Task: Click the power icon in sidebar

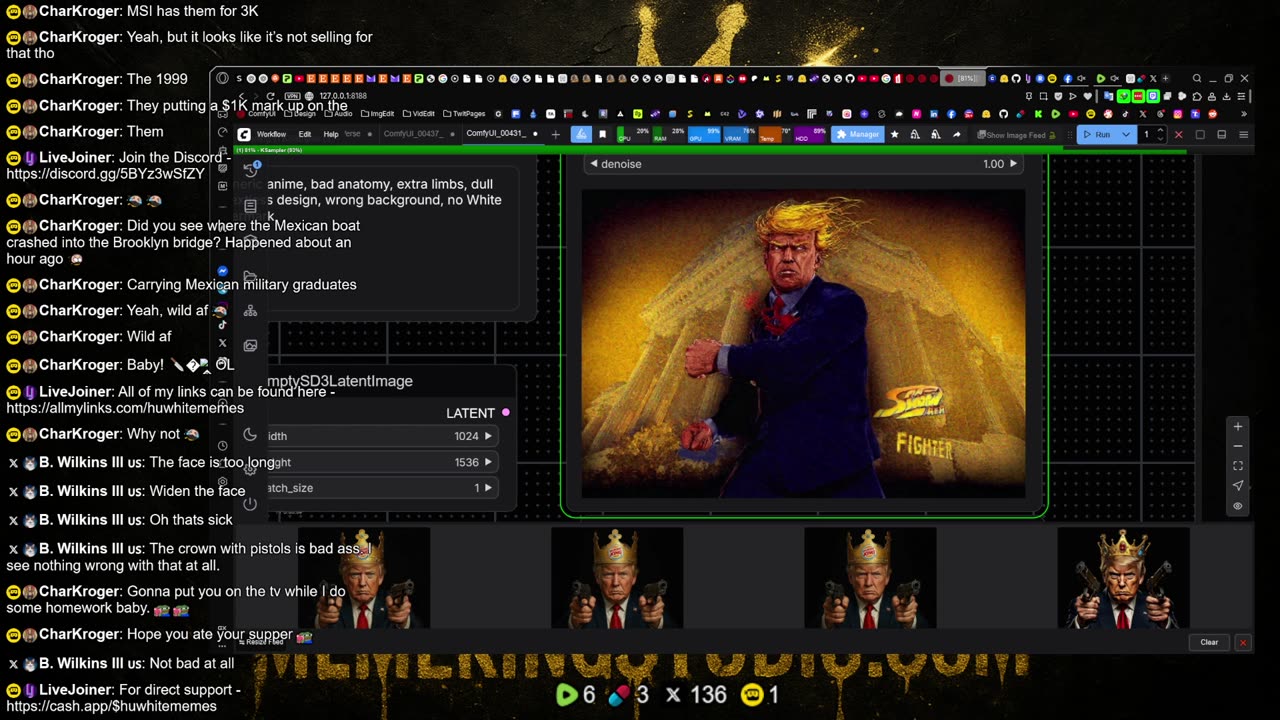Action: tap(250, 503)
